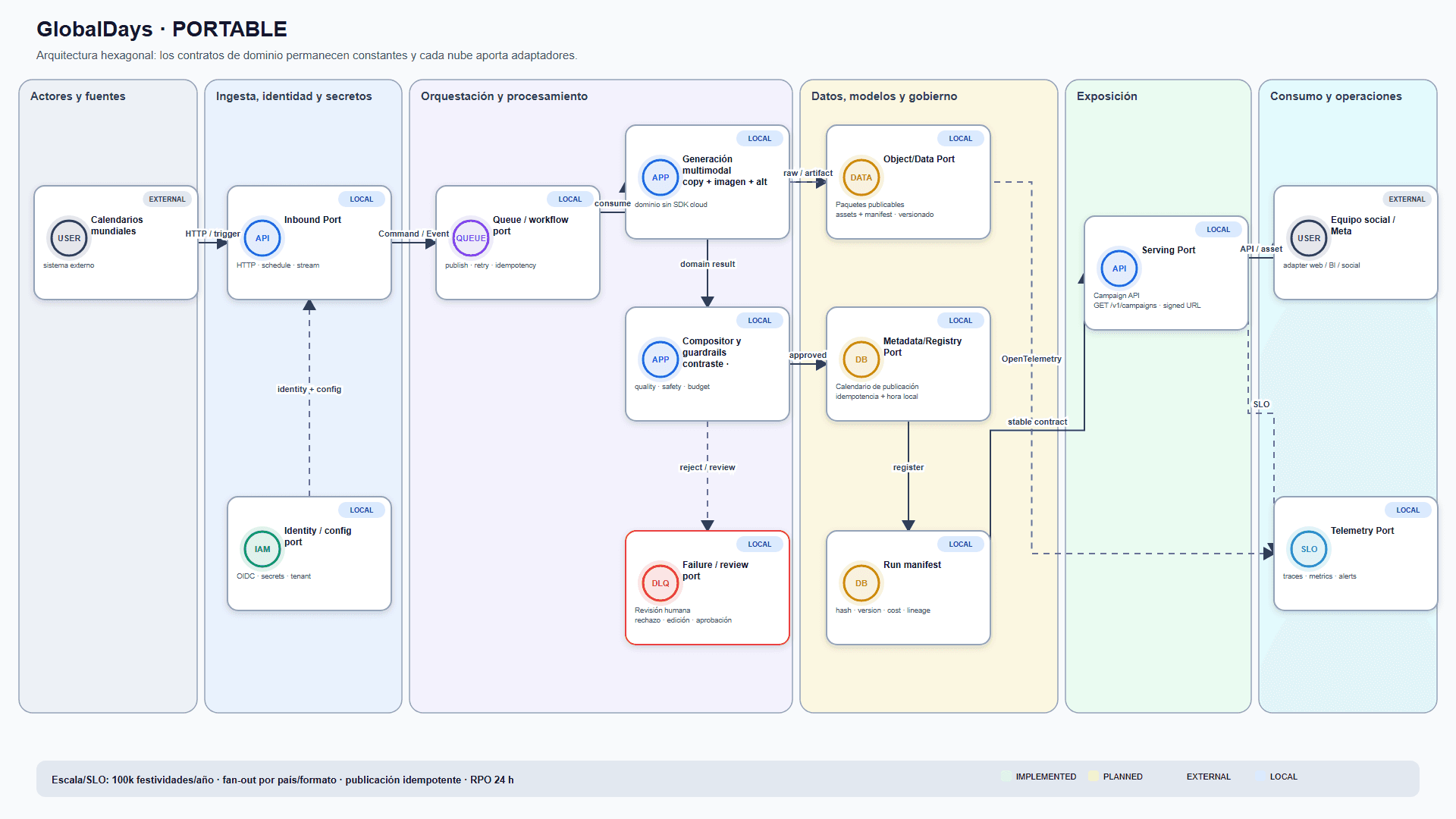Select the API icon in Inbound Port
1456x819 pixels.
tap(262, 238)
